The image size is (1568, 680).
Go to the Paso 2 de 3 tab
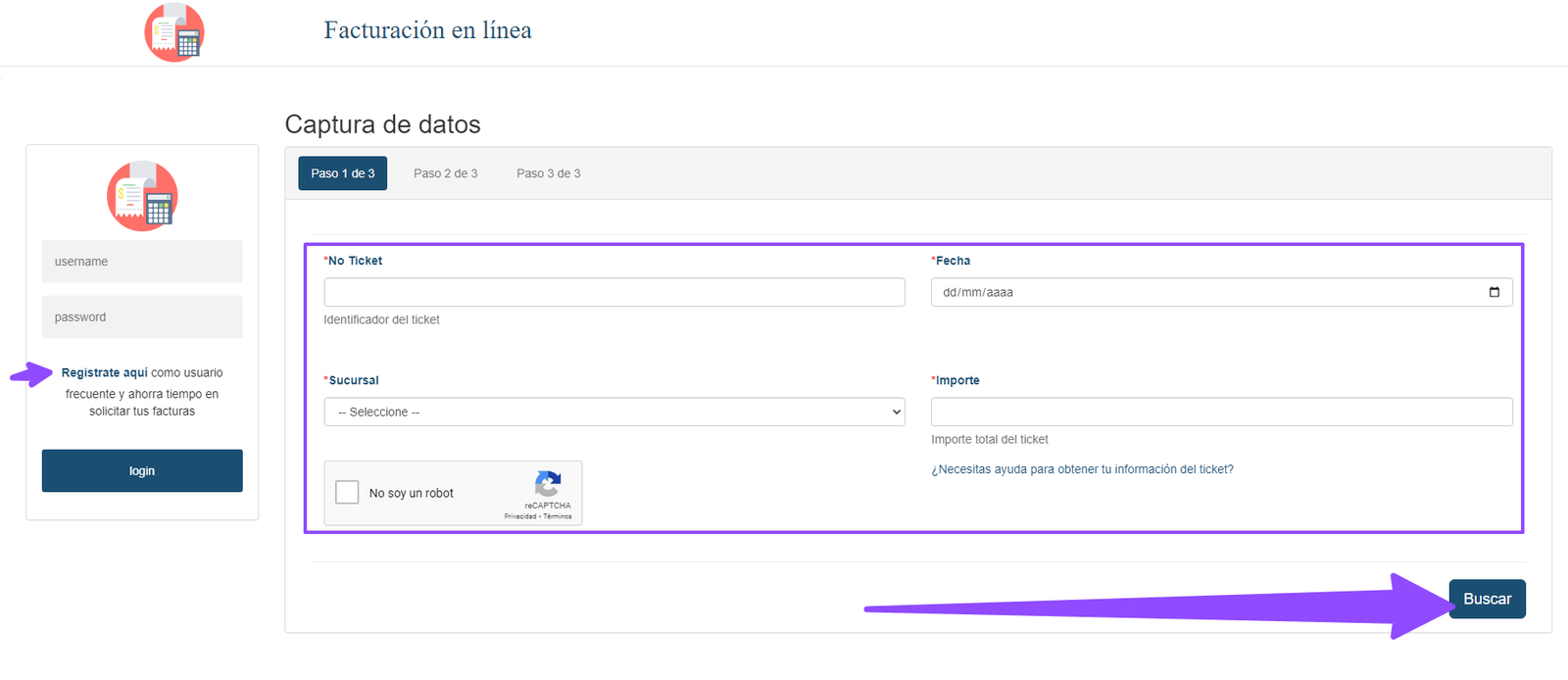pyautogui.click(x=445, y=173)
